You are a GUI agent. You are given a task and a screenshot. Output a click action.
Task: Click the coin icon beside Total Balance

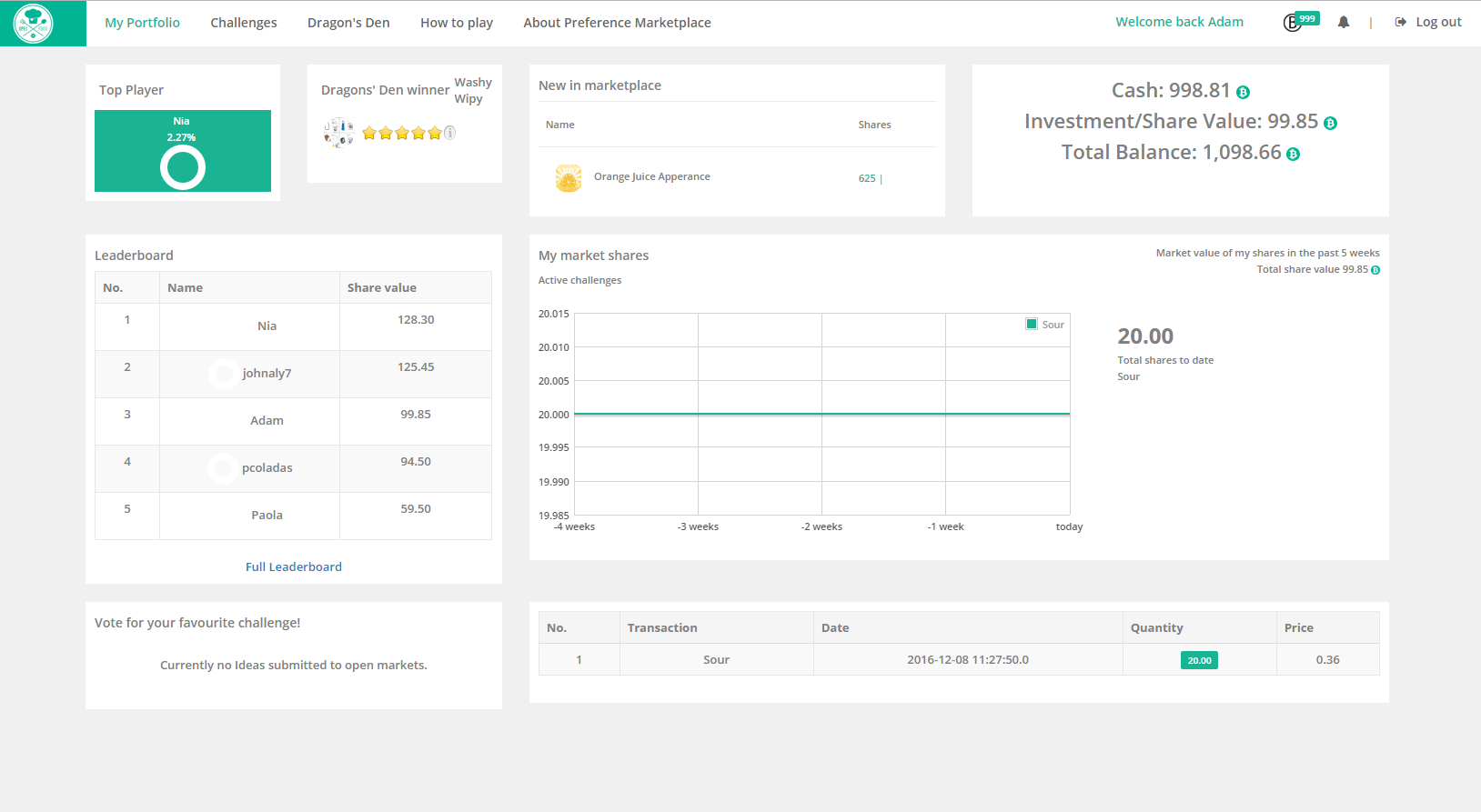coord(1293,154)
